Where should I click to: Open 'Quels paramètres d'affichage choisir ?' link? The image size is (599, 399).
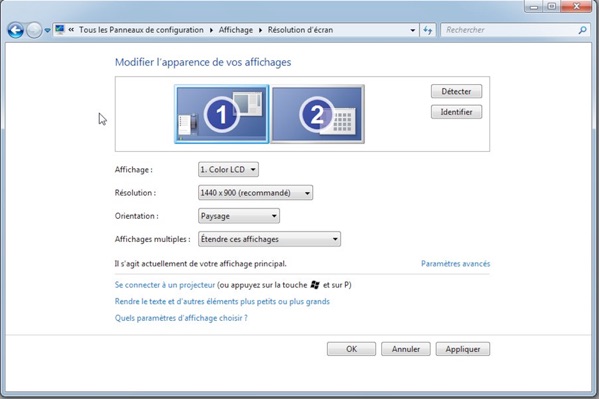[x=181, y=318]
